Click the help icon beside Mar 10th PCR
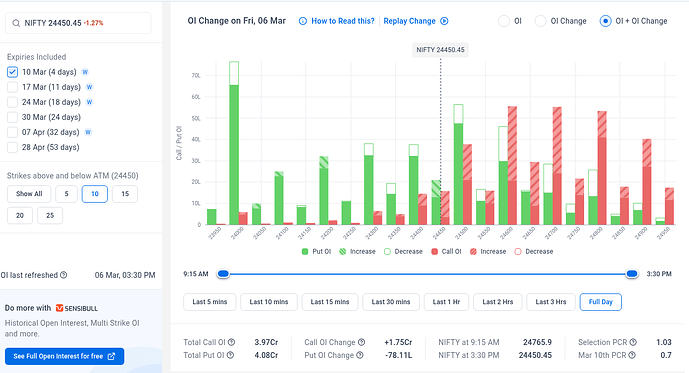 [x=632, y=355]
